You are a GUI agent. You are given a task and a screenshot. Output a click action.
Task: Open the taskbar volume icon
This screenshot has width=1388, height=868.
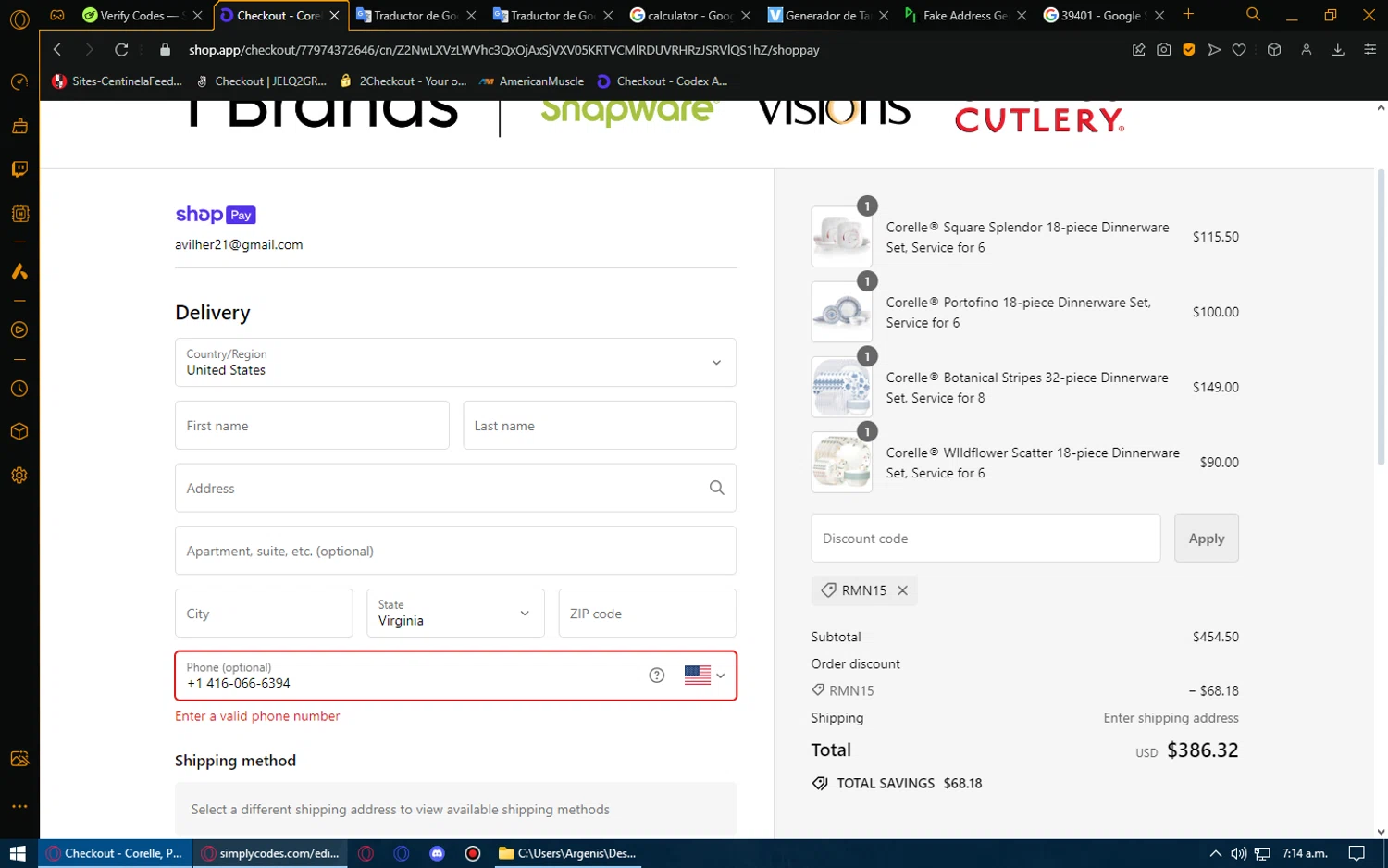click(x=1239, y=853)
